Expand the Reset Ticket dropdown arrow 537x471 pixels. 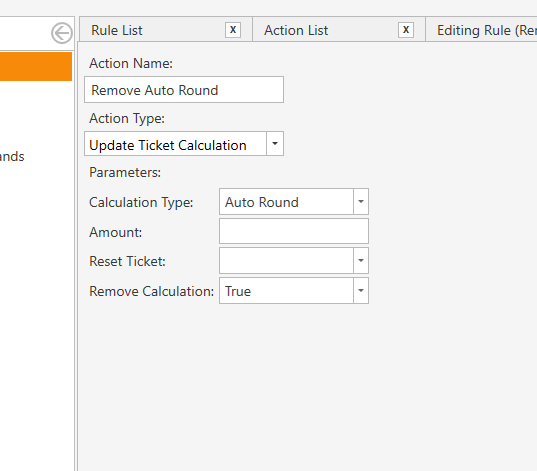(361, 261)
